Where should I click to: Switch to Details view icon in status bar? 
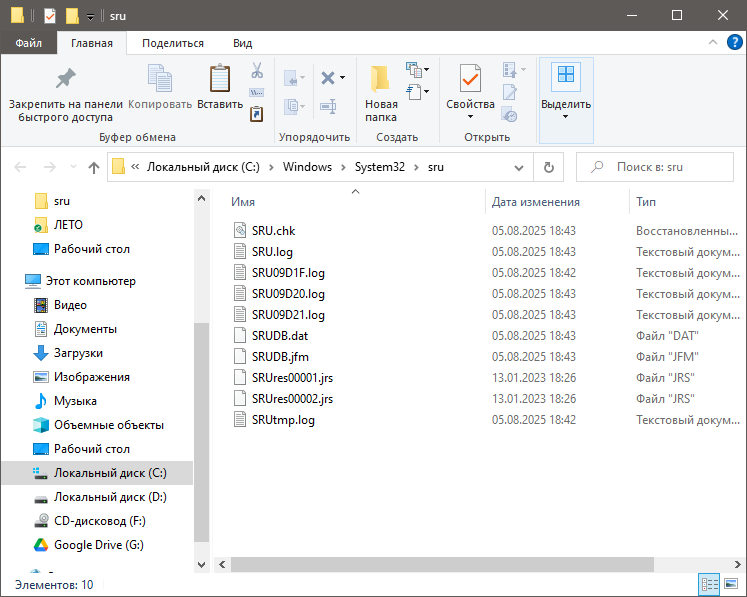pos(709,584)
